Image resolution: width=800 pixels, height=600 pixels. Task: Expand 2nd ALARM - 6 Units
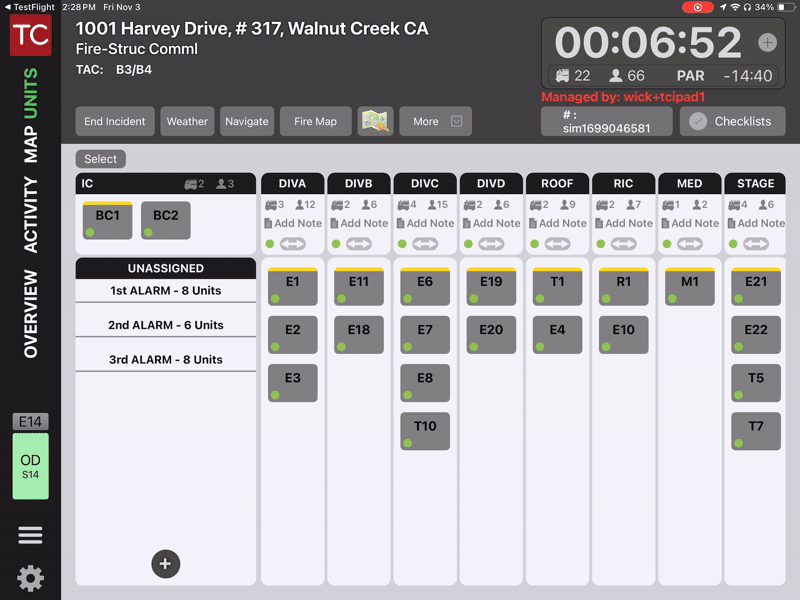166,325
